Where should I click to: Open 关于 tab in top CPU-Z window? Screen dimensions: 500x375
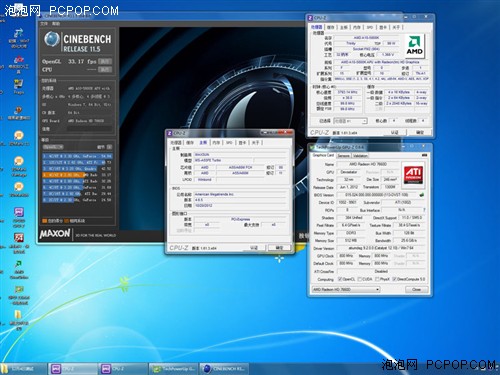[396, 27]
